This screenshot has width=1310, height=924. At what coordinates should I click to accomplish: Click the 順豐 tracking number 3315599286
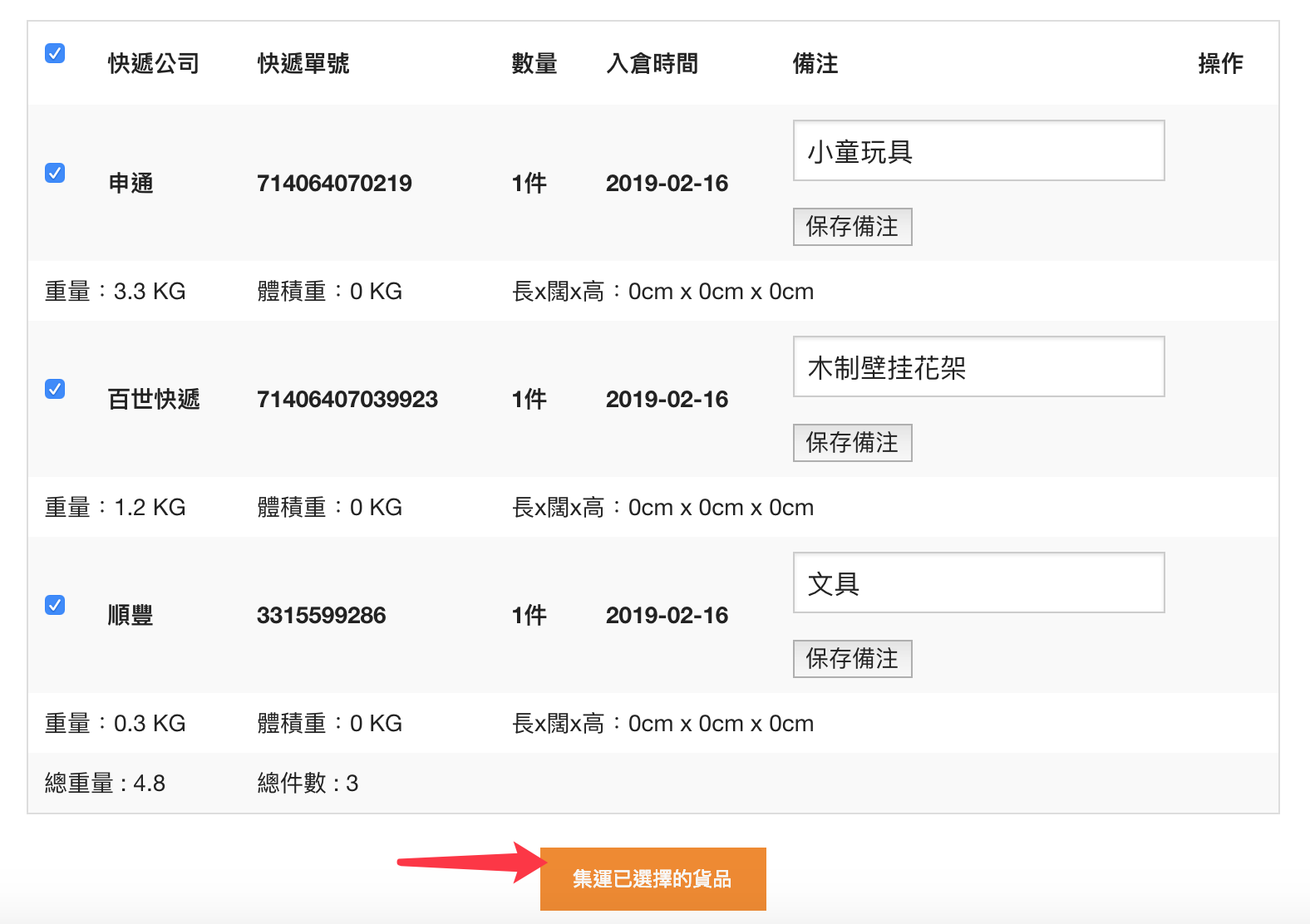click(321, 616)
